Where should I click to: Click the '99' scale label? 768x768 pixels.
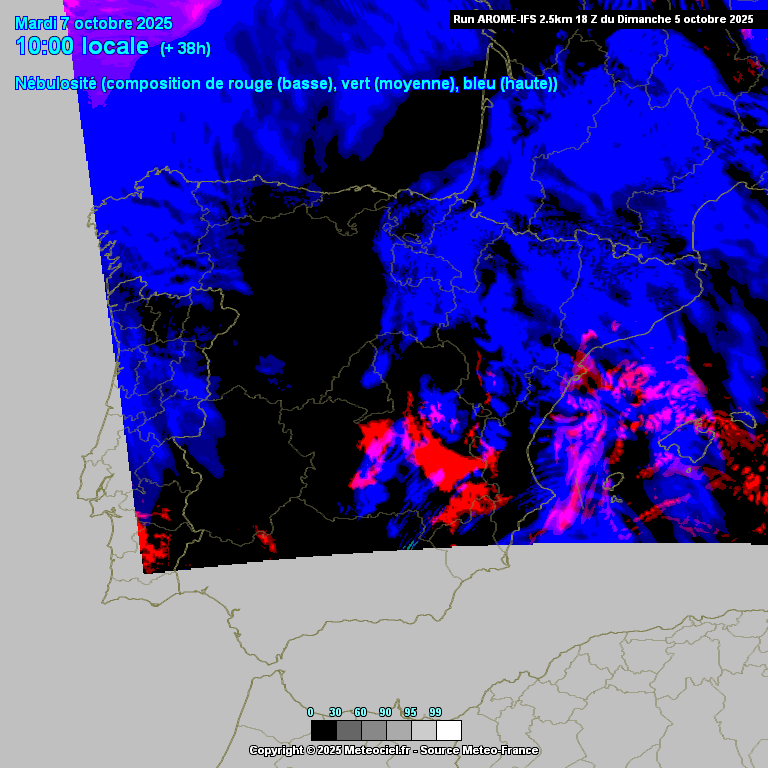click(x=435, y=712)
